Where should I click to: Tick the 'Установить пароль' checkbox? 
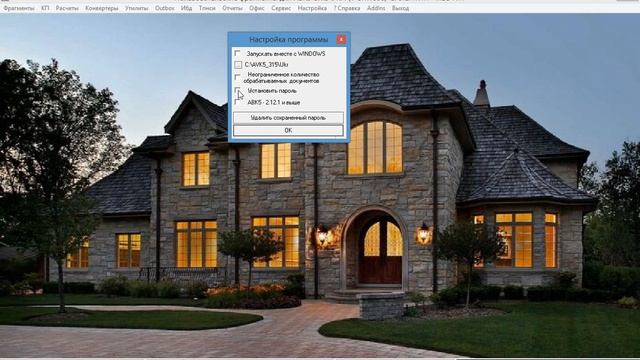pyautogui.click(x=238, y=90)
